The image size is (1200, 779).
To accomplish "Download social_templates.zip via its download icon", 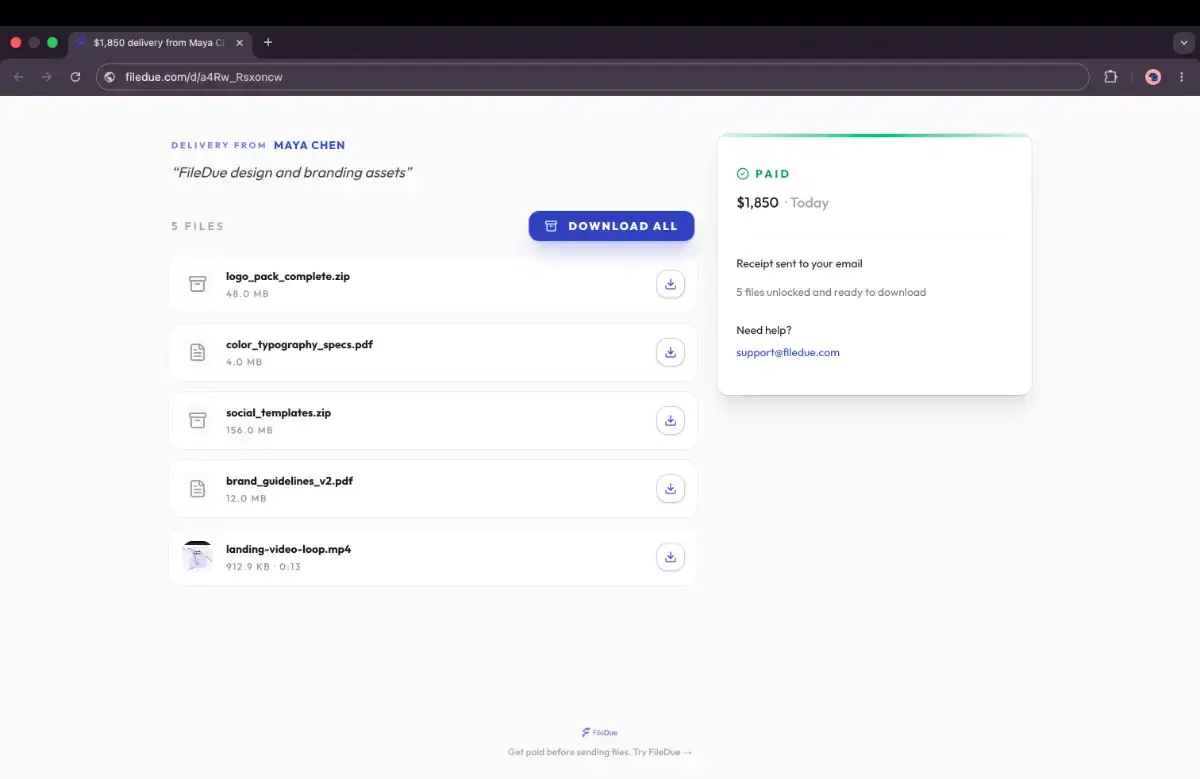I will (x=670, y=420).
